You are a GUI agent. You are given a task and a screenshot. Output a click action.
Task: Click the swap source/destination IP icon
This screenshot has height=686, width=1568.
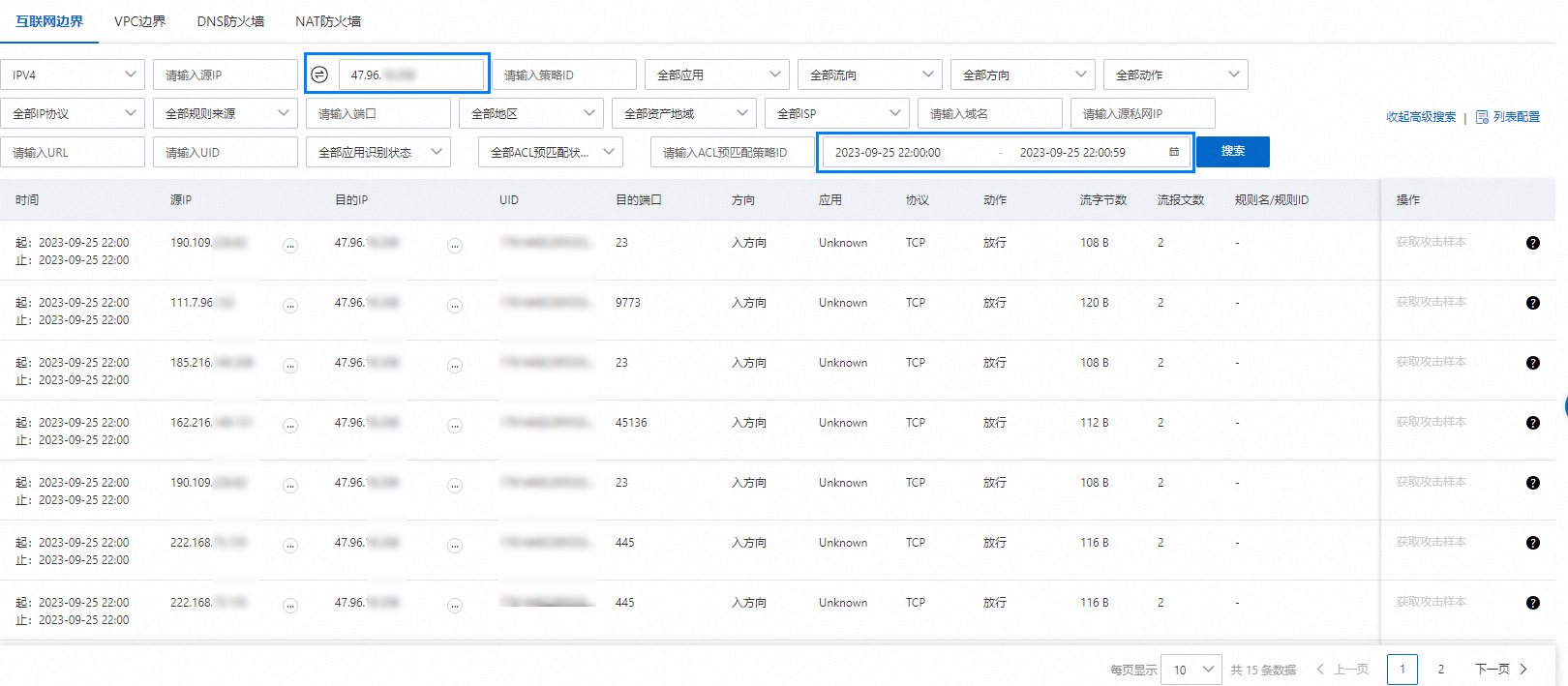[x=319, y=75]
